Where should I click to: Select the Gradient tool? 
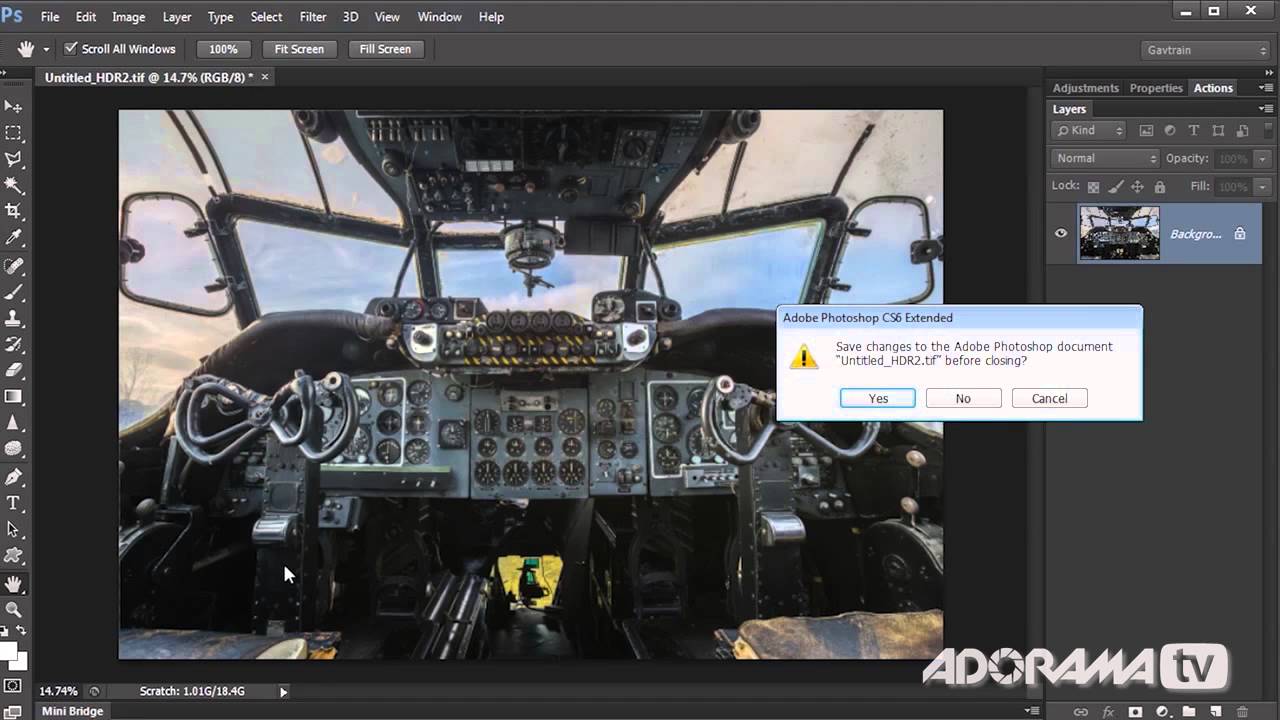point(14,396)
